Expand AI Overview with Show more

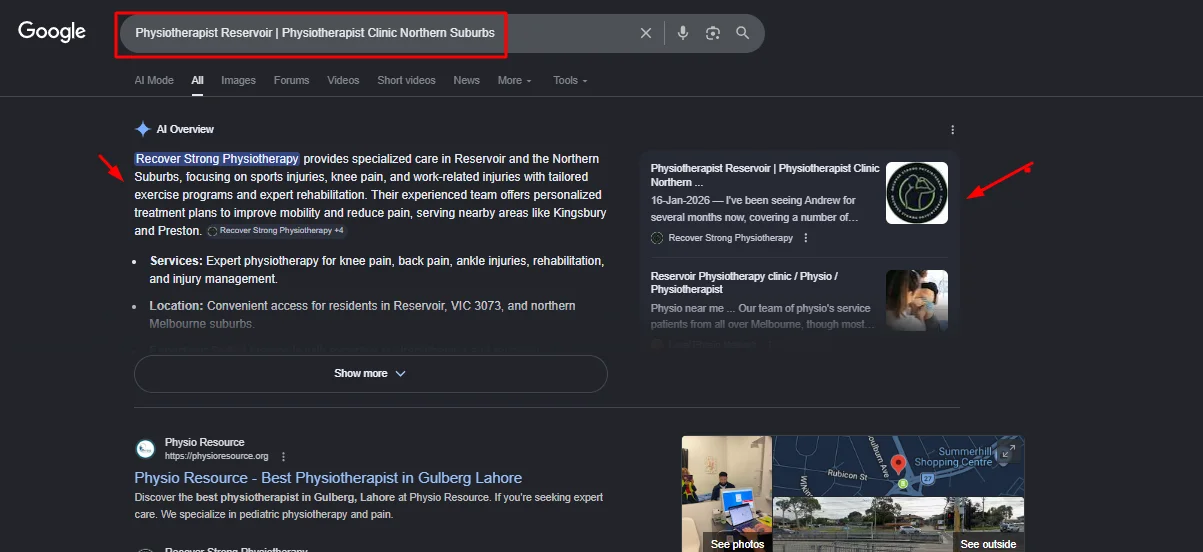(370, 373)
